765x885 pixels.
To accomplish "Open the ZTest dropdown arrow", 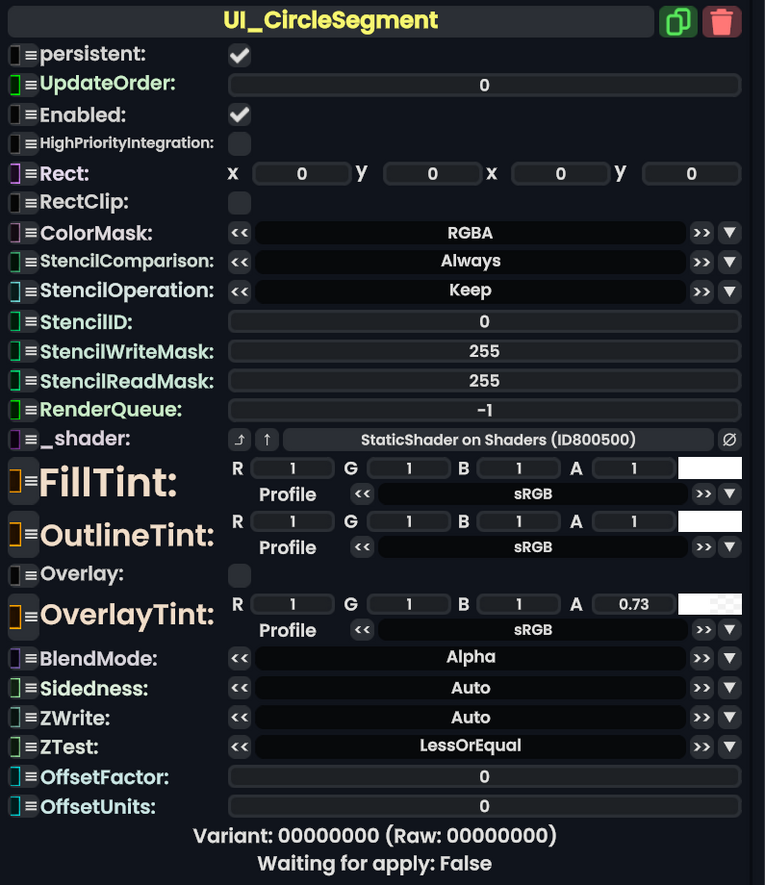I will point(730,746).
